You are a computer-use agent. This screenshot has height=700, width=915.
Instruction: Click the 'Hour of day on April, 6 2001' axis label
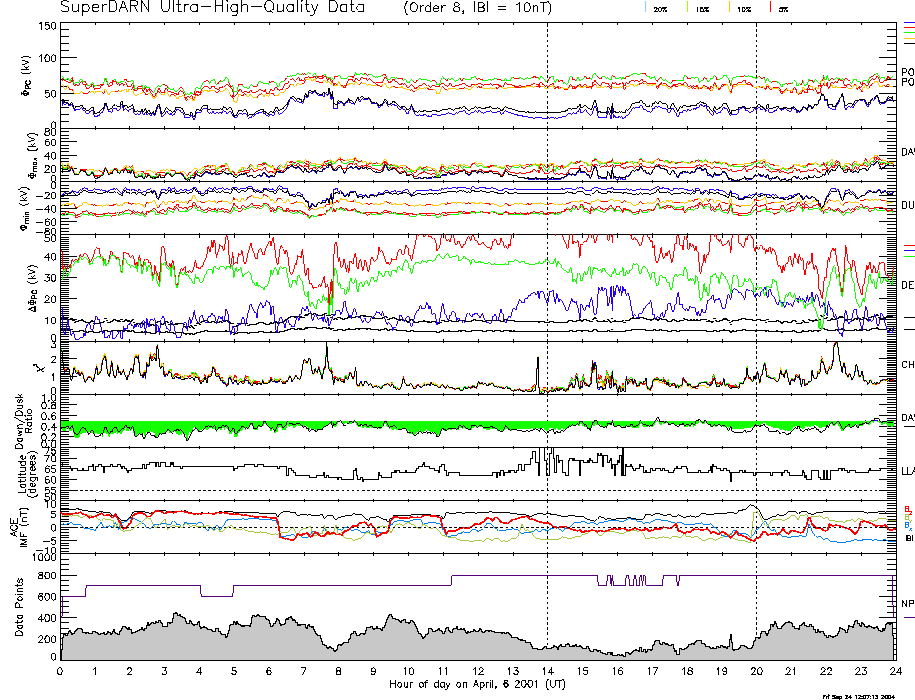[x=476, y=684]
